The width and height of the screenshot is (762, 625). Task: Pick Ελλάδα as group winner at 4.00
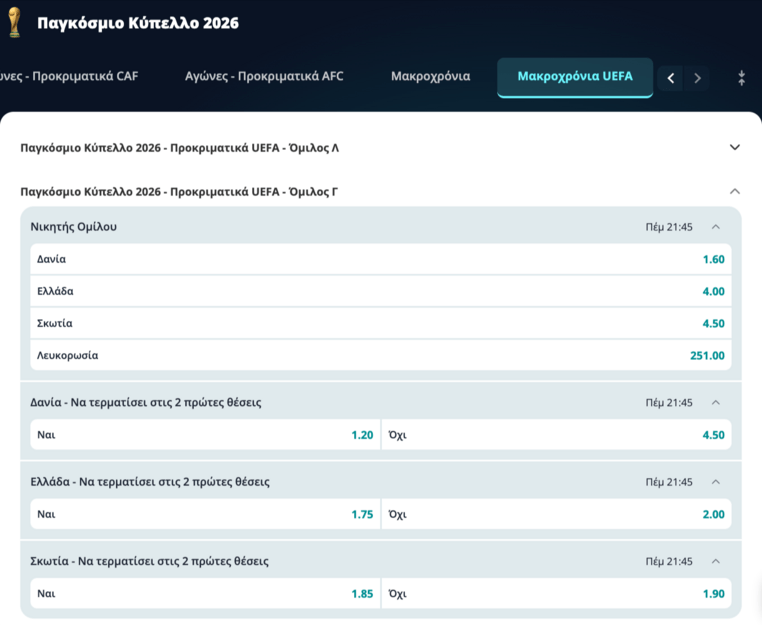point(381,291)
